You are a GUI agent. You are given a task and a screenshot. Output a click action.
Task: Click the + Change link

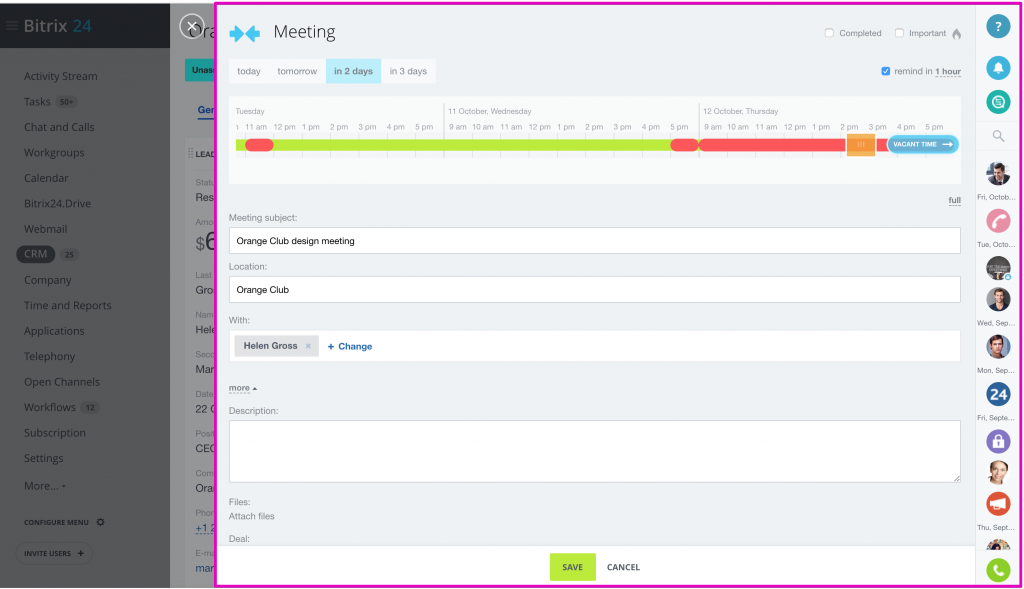pos(350,346)
